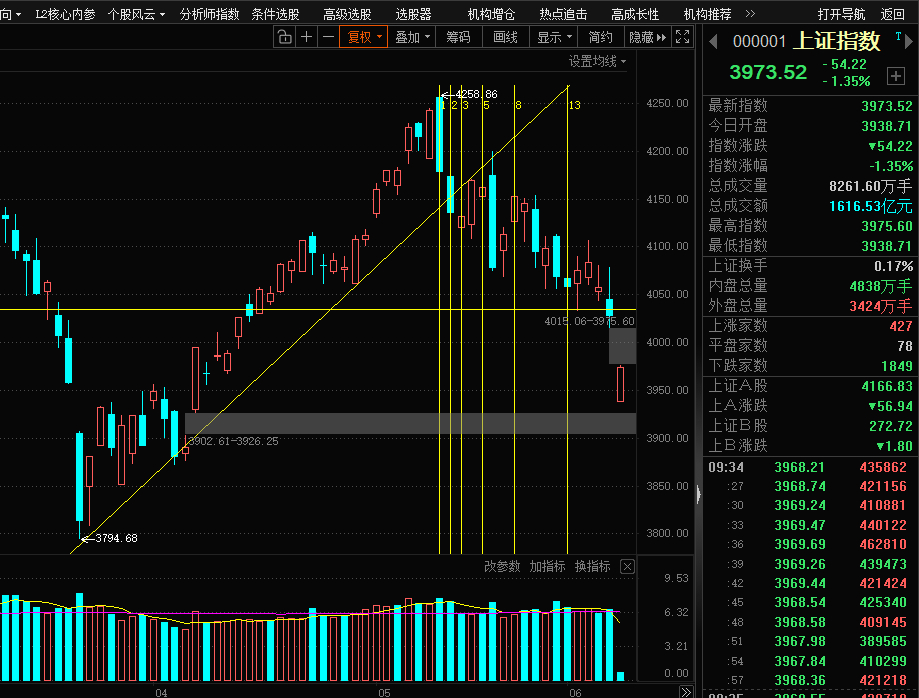Open the 高成长性 menu
The height and width of the screenshot is (698, 919).
pyautogui.click(x=635, y=14)
